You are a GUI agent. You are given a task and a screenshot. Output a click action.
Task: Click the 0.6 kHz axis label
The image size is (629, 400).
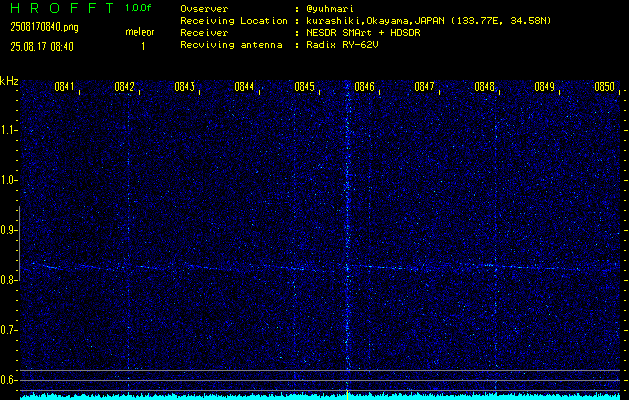point(8,380)
